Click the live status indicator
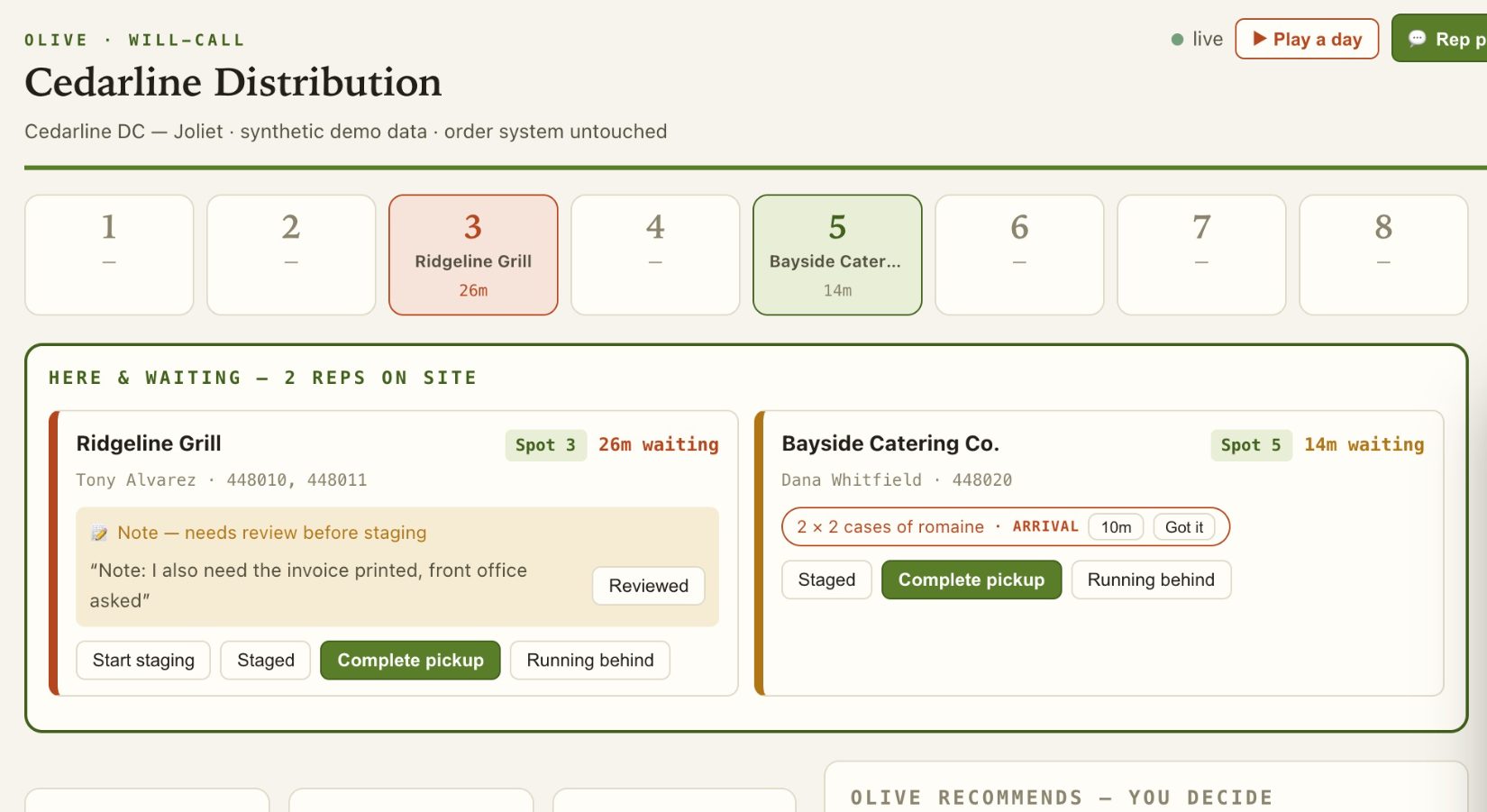 pos(1197,39)
